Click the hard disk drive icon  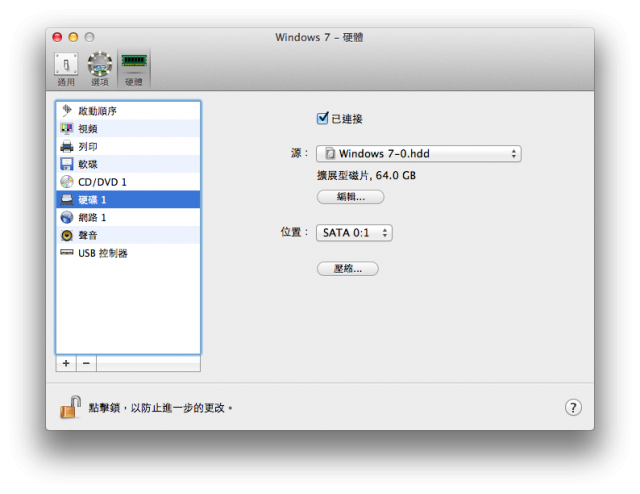coord(67,200)
